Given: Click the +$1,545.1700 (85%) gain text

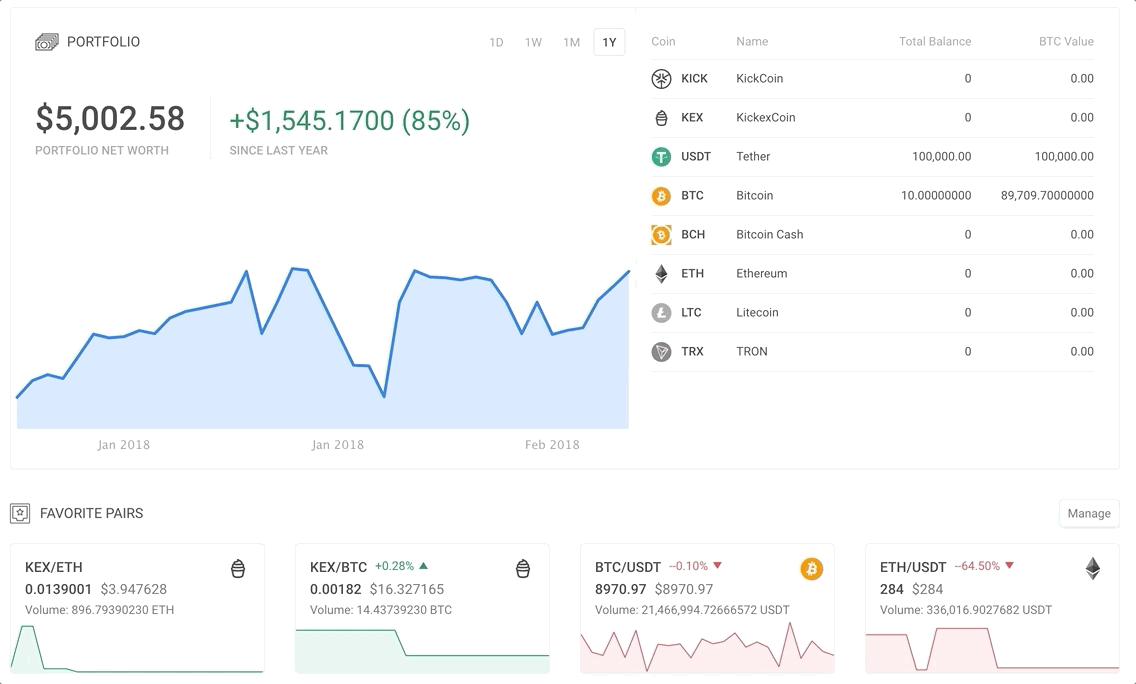Looking at the screenshot, I should (349, 120).
